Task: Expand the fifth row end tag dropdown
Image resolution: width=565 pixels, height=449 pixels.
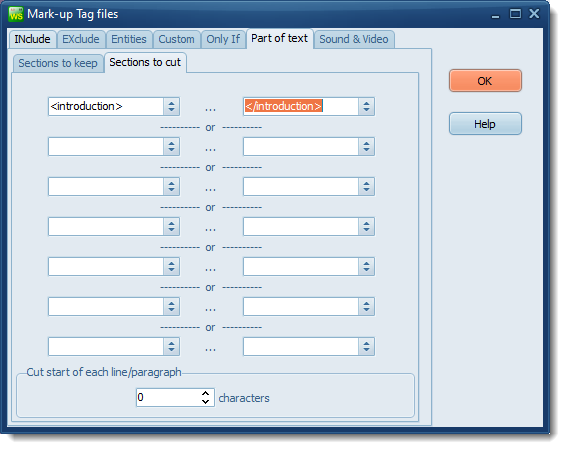Action: (366, 267)
